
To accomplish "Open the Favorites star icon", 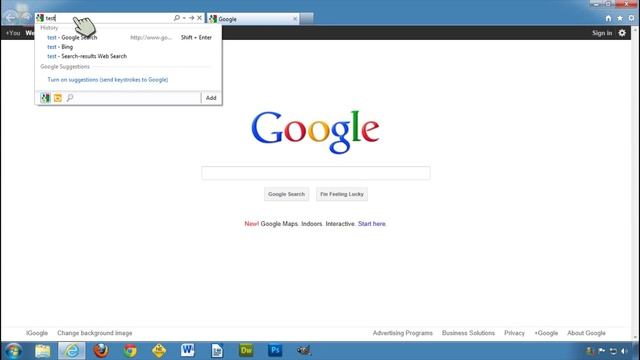I will click(x=620, y=18).
